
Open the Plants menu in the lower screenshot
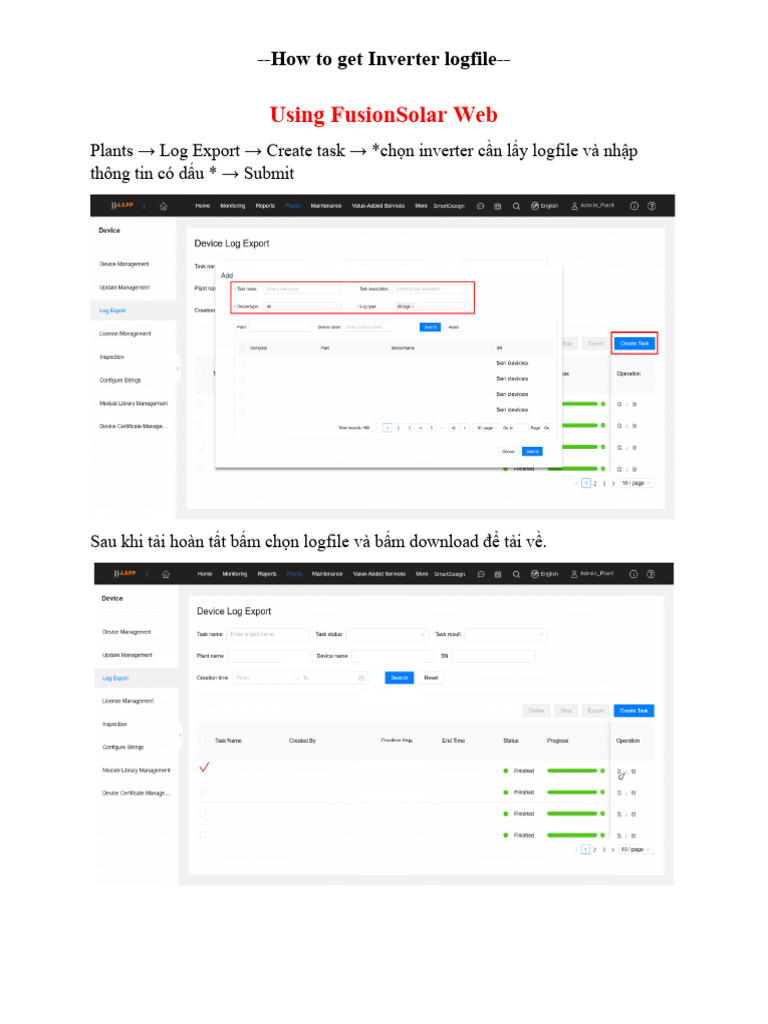tap(295, 574)
